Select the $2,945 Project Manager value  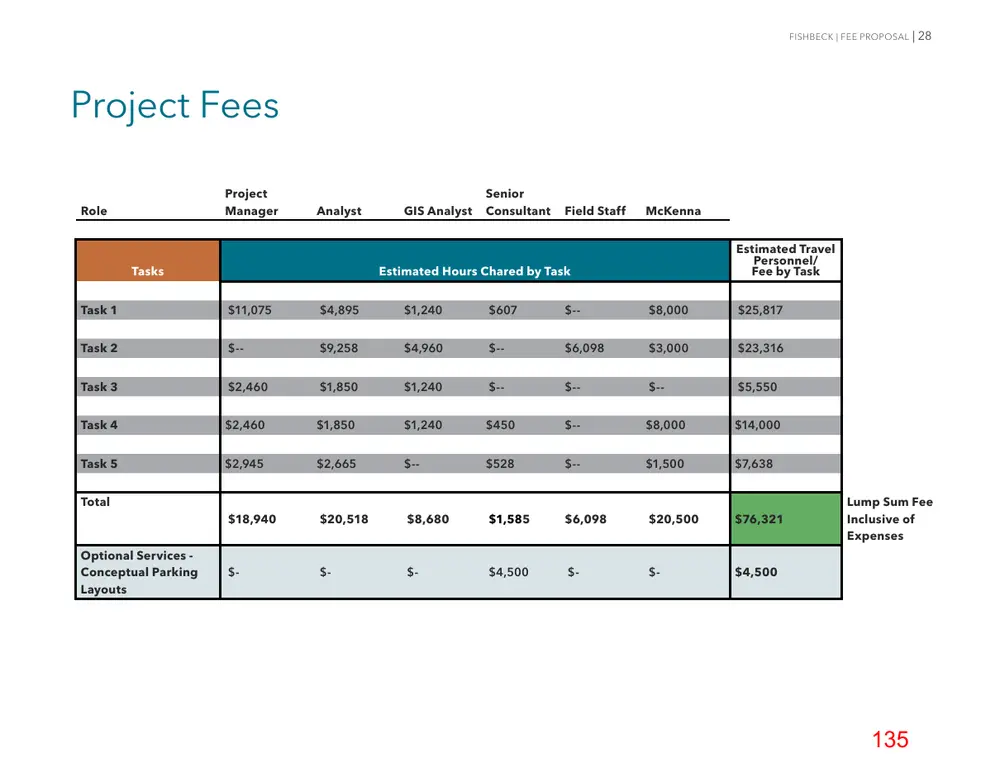point(244,464)
